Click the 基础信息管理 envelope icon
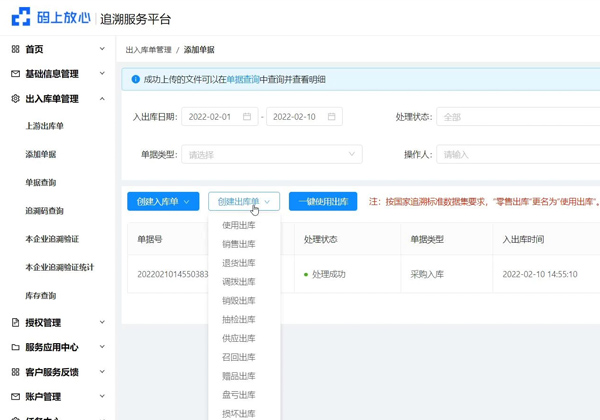This screenshot has height=420, width=600. (15, 74)
